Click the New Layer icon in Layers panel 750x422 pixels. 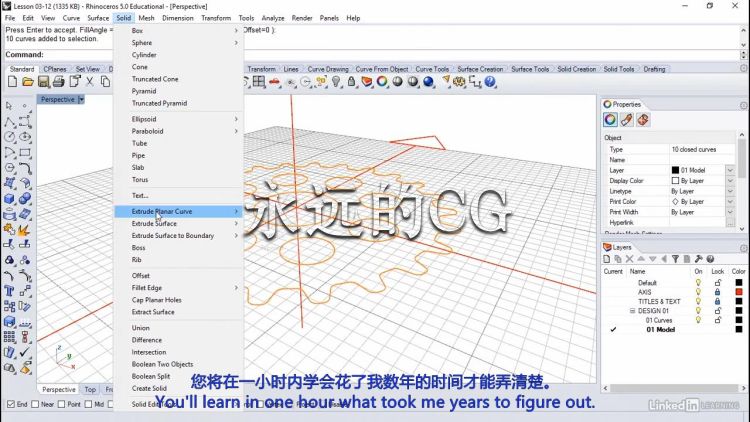tap(607, 259)
